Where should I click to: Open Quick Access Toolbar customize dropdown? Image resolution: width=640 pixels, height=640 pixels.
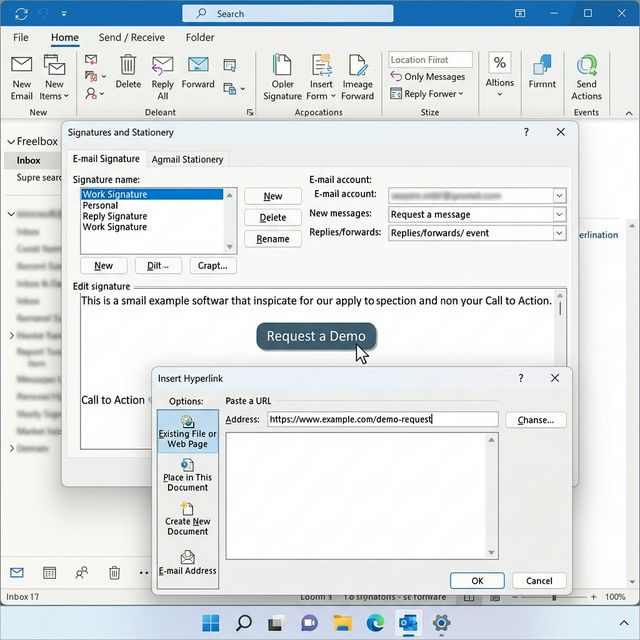[64, 14]
